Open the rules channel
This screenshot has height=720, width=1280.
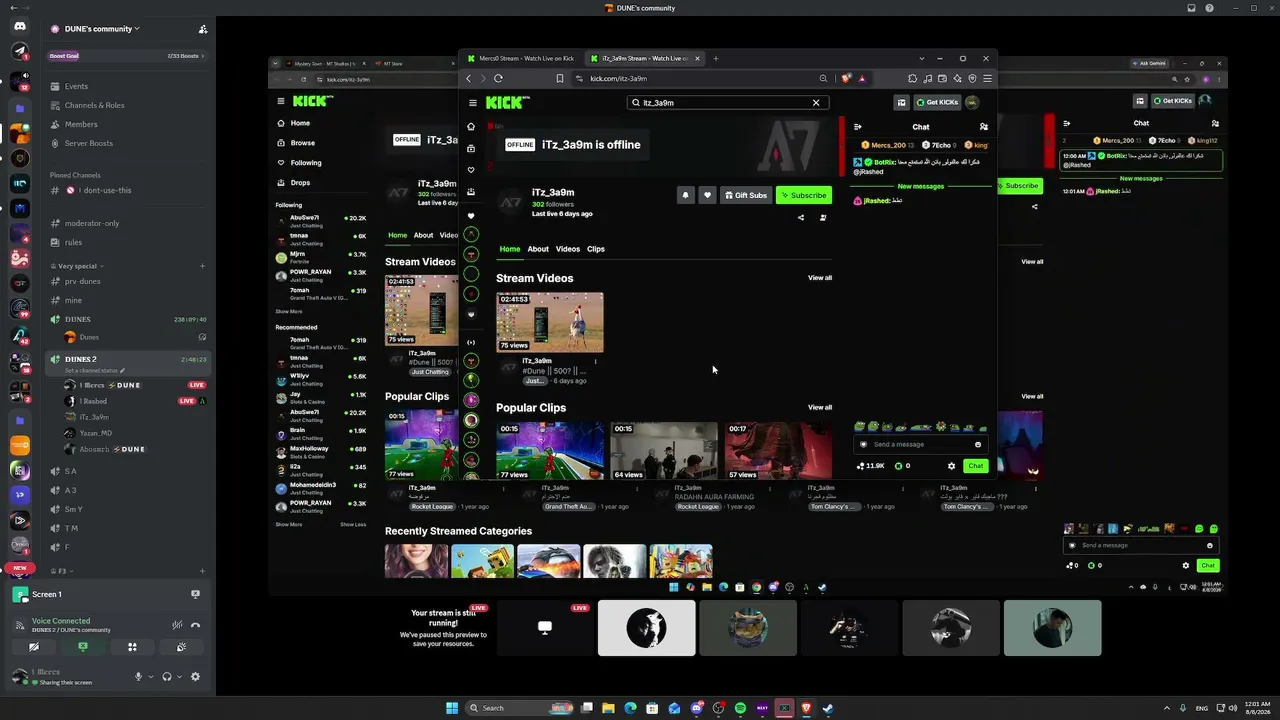pos(73,242)
